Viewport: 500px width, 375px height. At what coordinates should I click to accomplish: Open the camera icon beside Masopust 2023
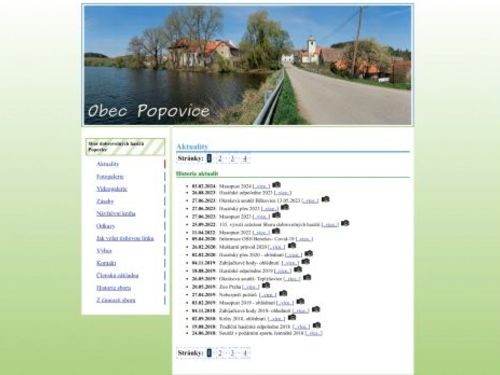click(x=276, y=215)
